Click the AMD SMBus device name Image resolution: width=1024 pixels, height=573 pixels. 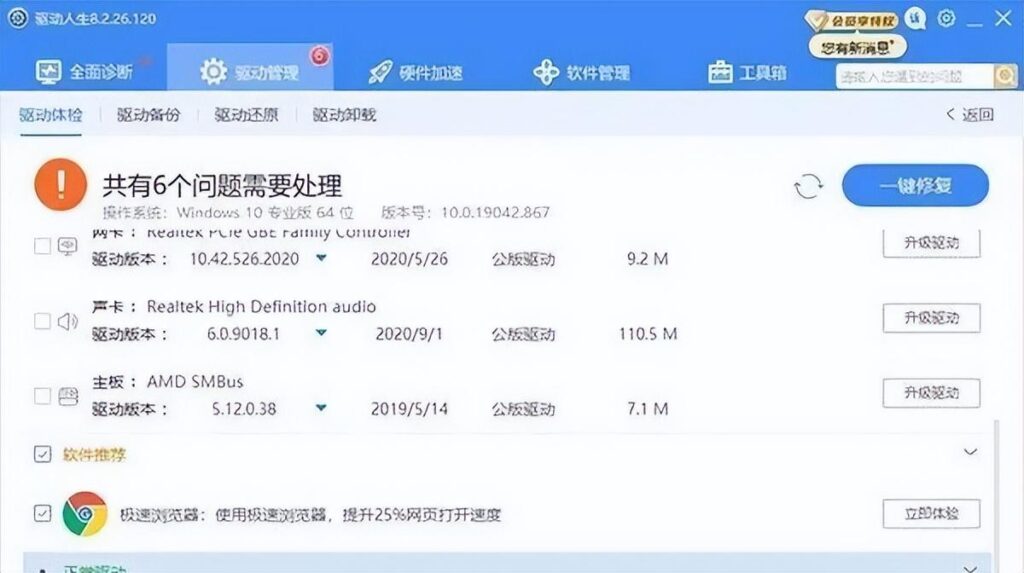click(195, 382)
